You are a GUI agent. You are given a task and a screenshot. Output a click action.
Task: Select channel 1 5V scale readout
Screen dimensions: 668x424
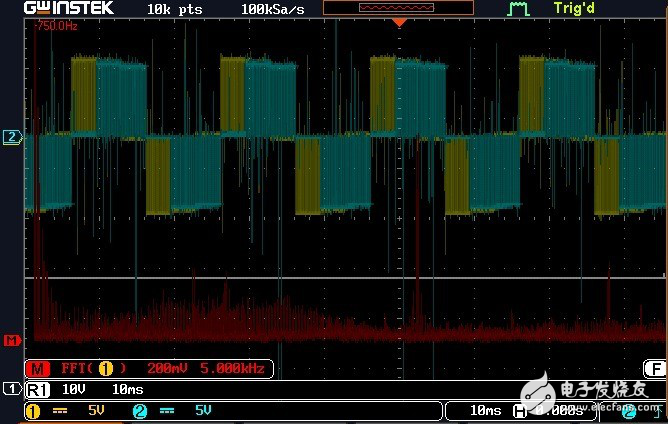pos(95,410)
